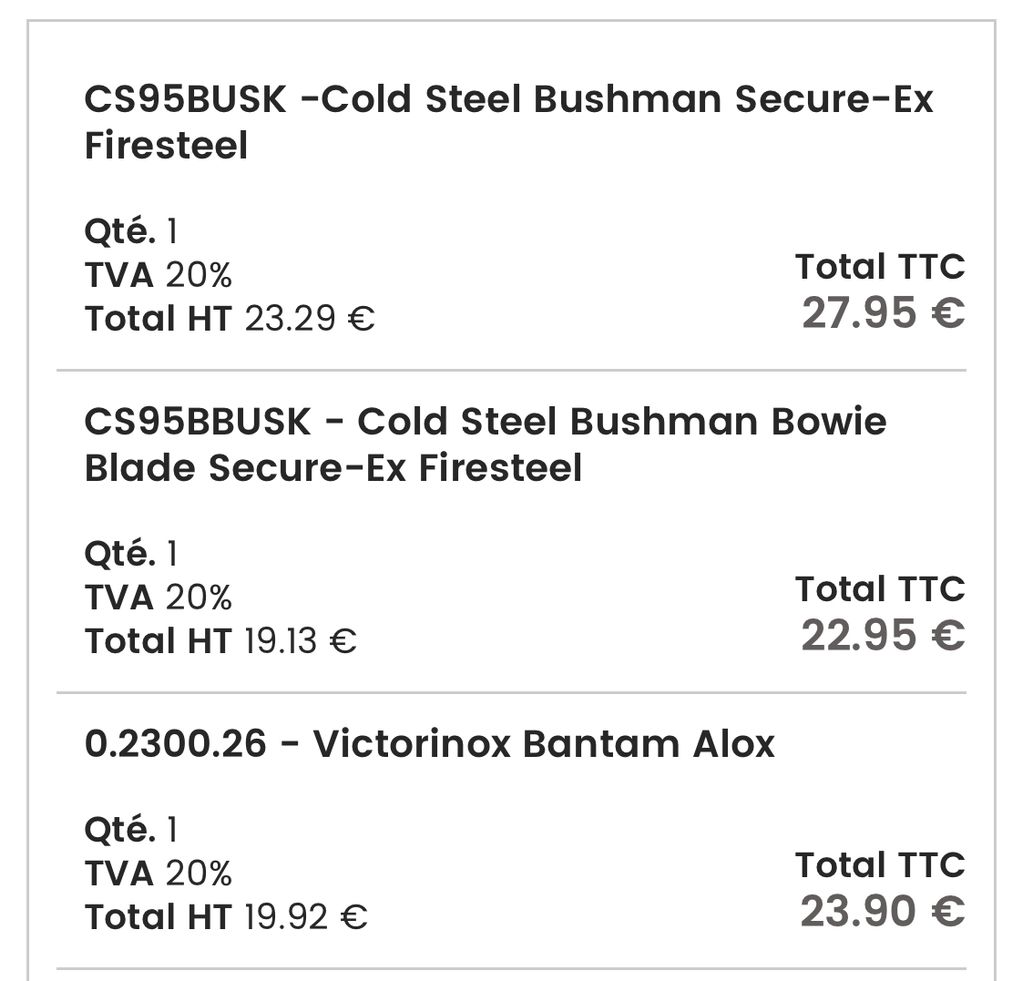Click the Total HT 19.92 € amount
The width and height of the screenshot is (1024, 981).
pos(305,917)
